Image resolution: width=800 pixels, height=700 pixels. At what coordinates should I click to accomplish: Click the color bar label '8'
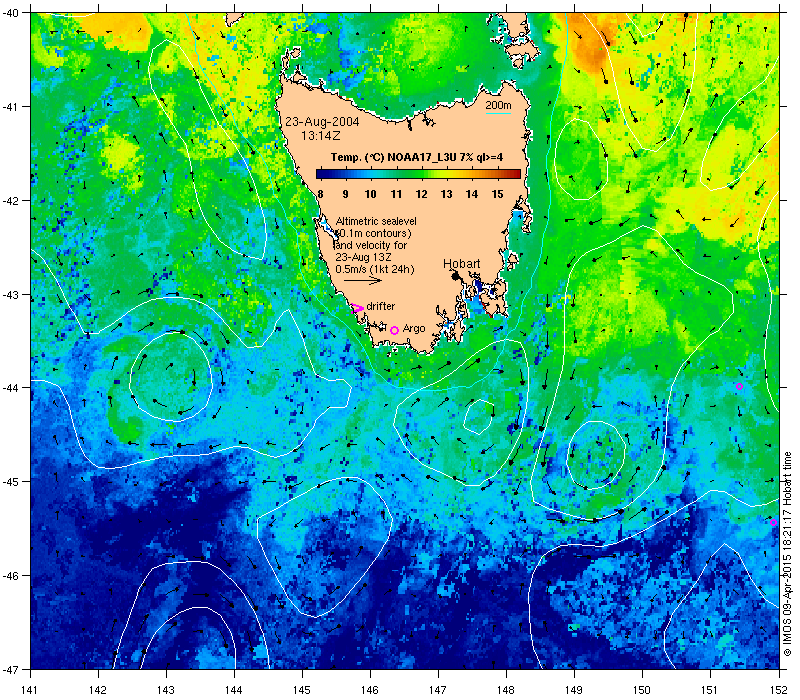(320, 194)
